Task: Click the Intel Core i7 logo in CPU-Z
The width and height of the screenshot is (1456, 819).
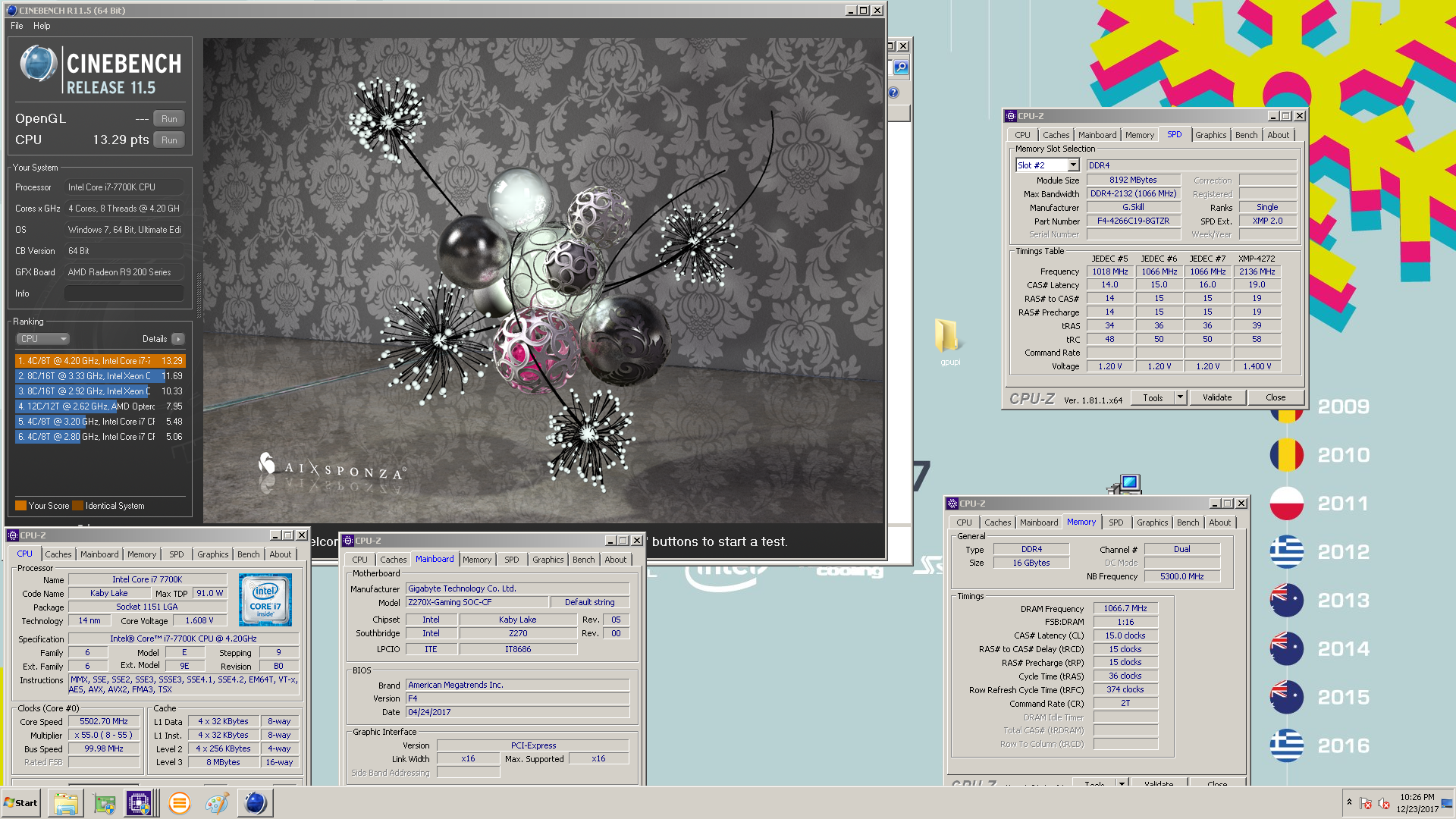Action: 265,600
